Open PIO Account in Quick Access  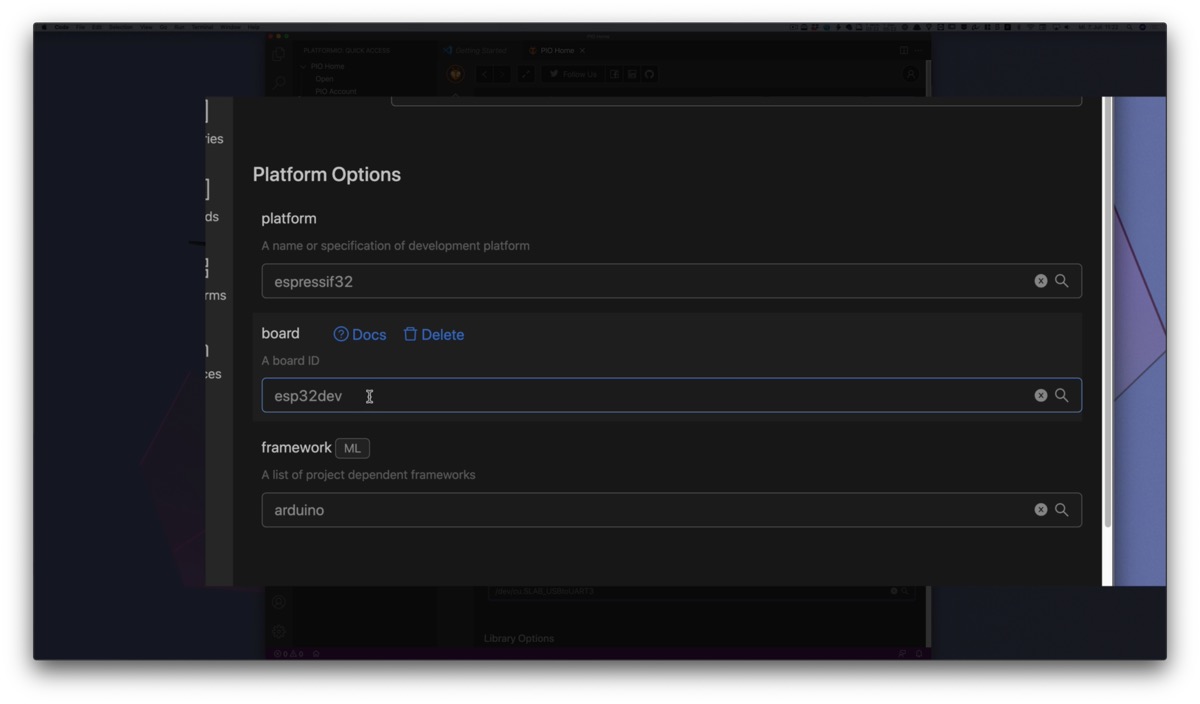coord(335,91)
